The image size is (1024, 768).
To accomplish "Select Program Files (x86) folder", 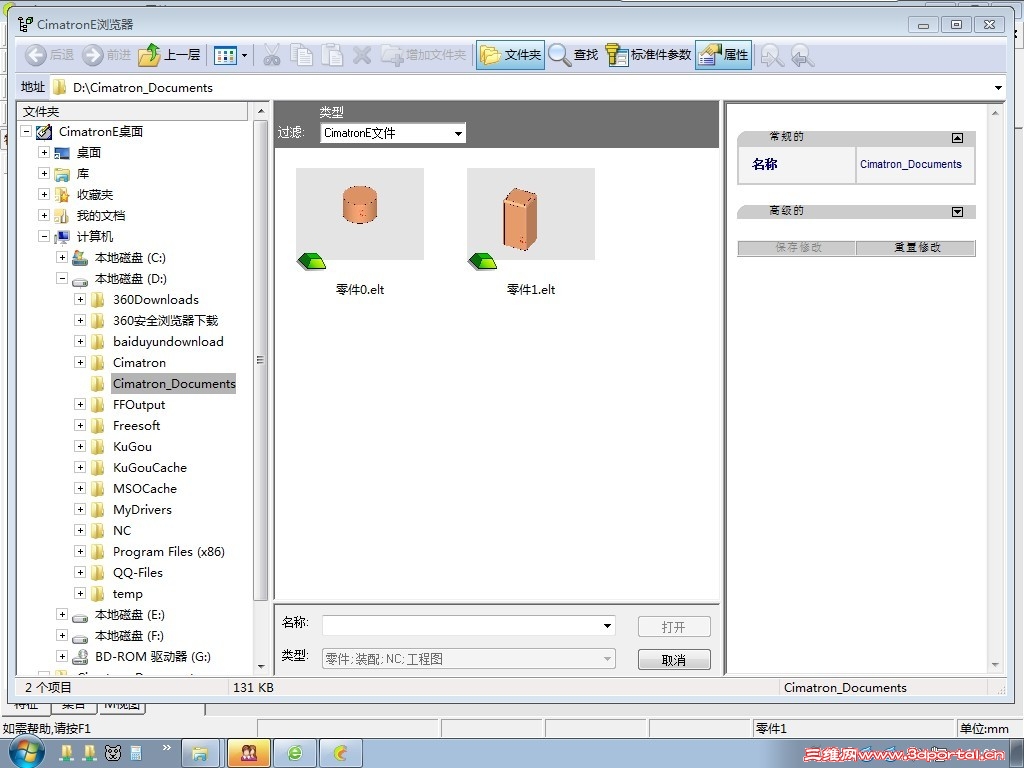I will [169, 551].
